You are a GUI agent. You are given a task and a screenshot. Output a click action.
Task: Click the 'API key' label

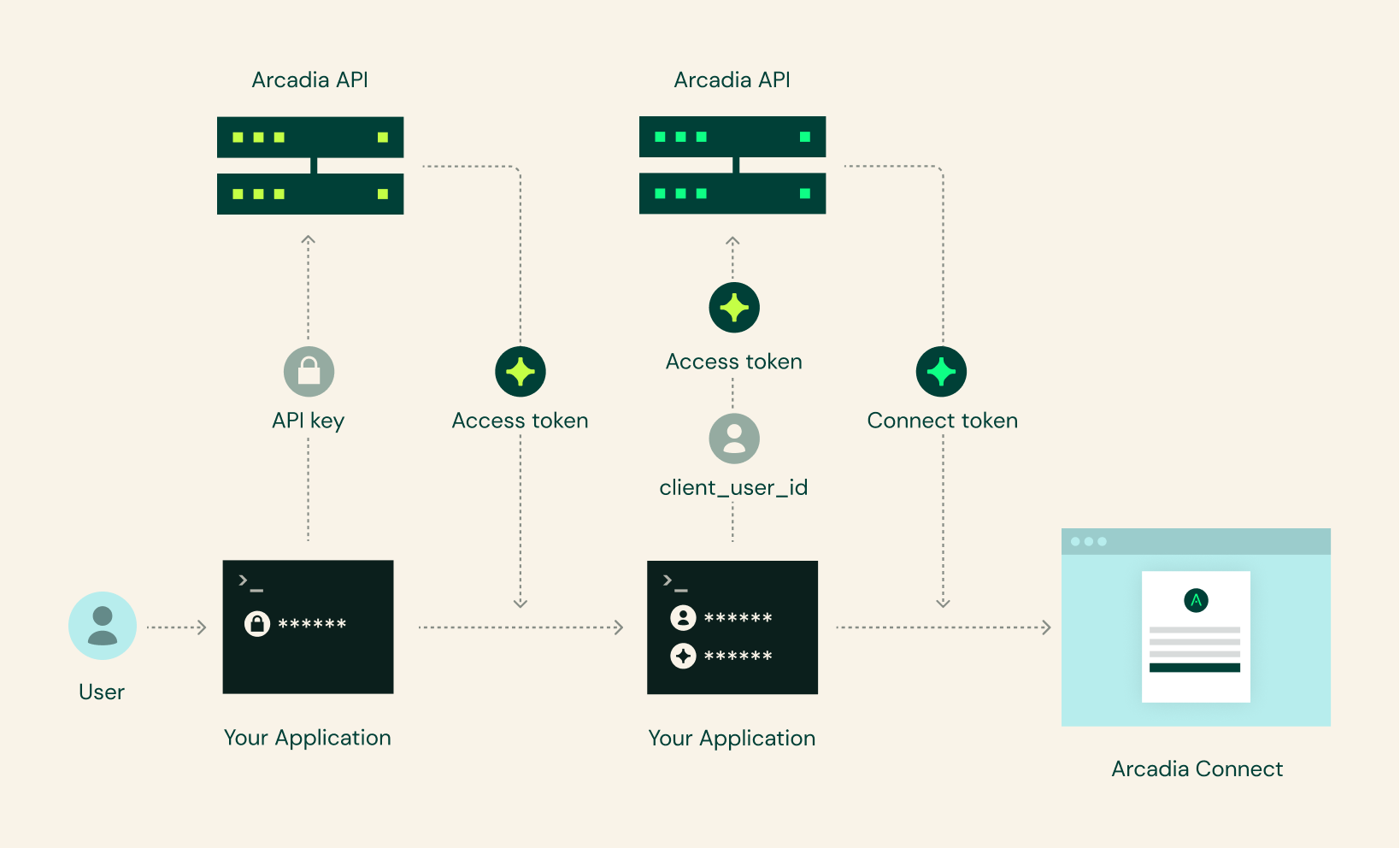tap(308, 421)
